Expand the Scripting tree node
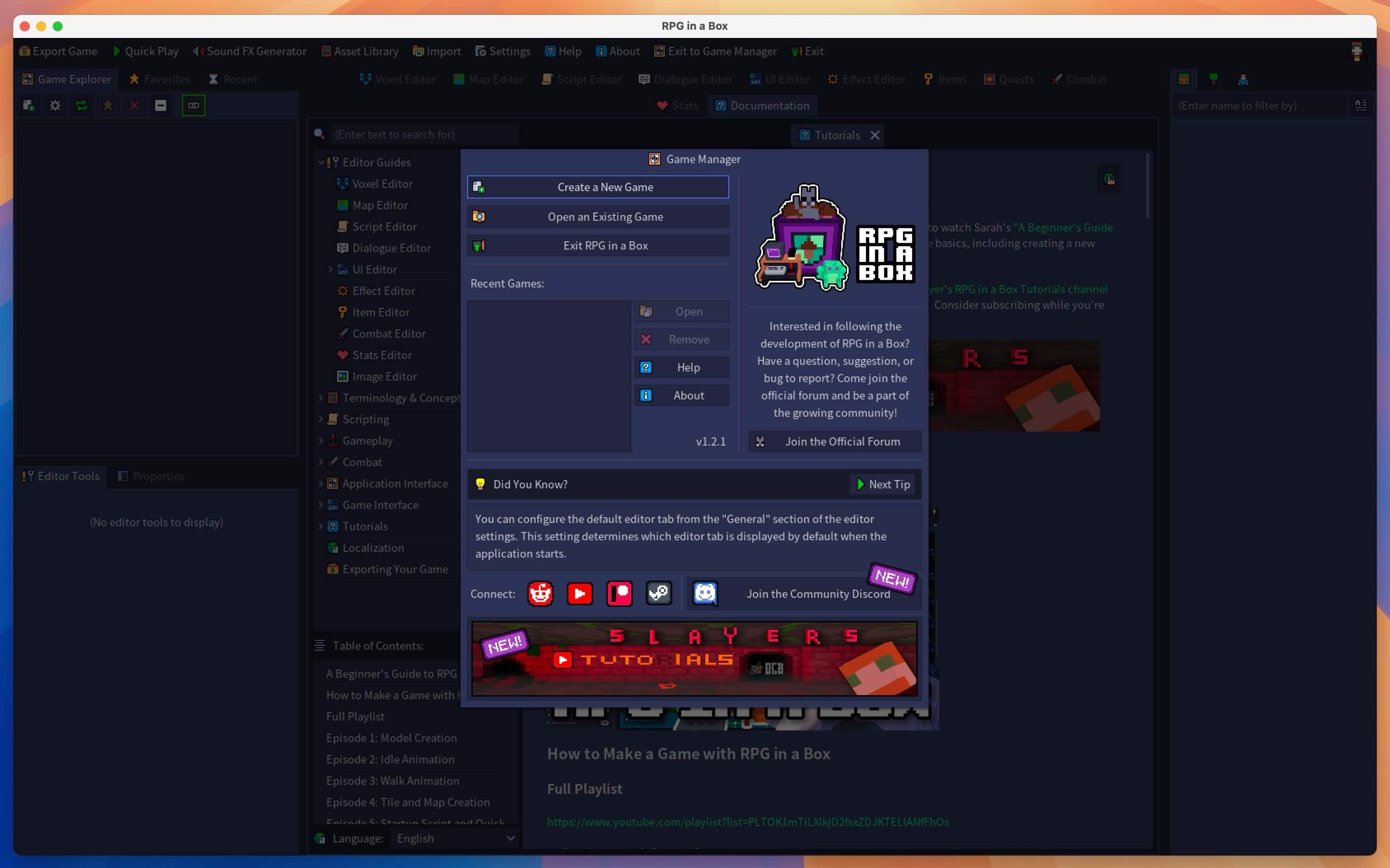This screenshot has width=1390, height=868. 321,419
